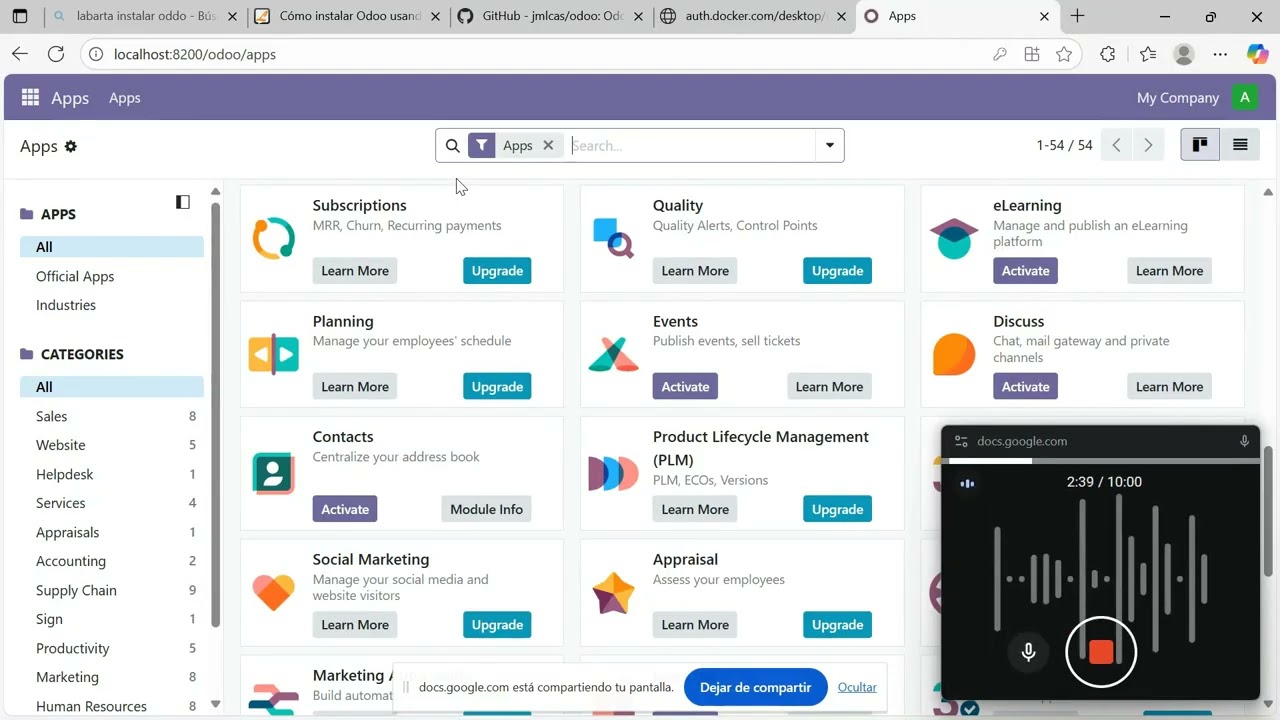The height and width of the screenshot is (720, 1280).
Task: Click Upgrade on Planning card
Action: click(497, 387)
